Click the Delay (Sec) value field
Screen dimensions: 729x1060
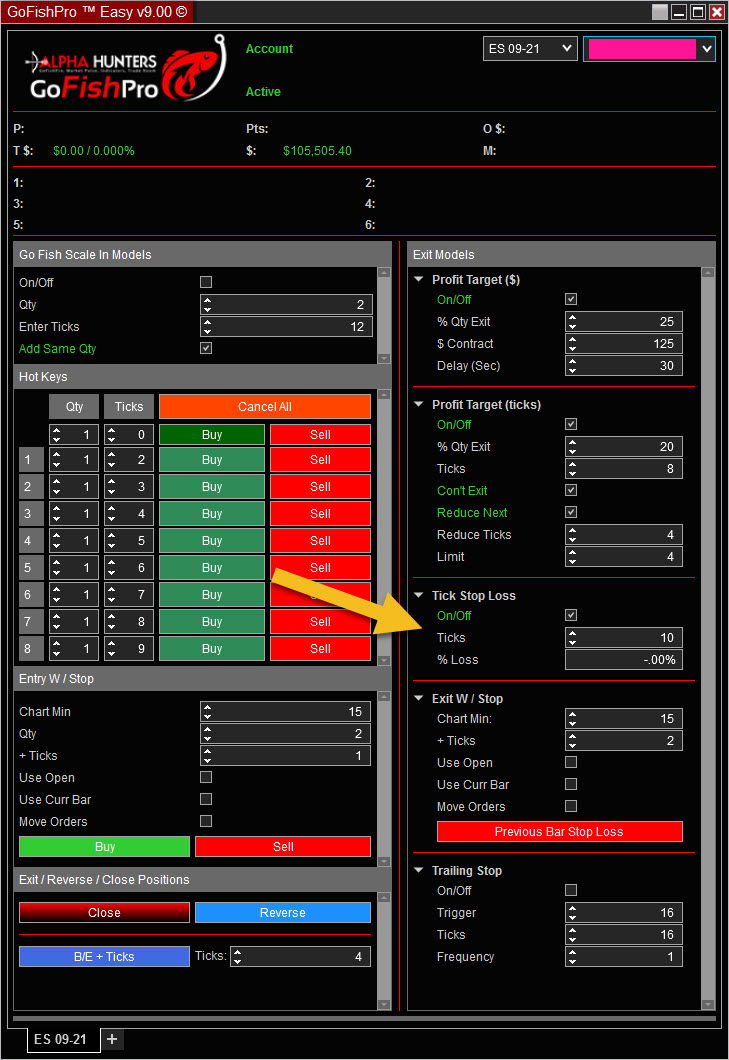click(x=624, y=365)
